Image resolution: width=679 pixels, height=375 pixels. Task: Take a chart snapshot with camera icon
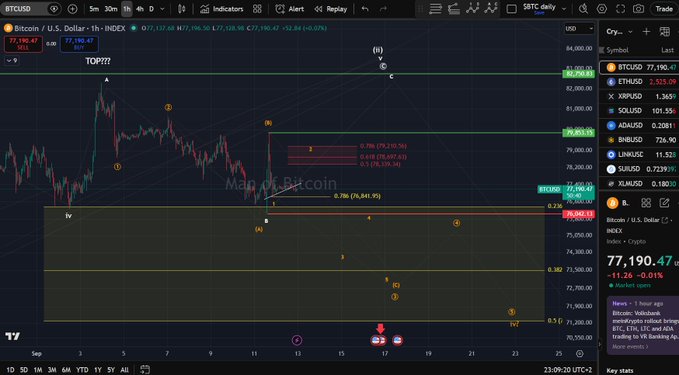638,9
